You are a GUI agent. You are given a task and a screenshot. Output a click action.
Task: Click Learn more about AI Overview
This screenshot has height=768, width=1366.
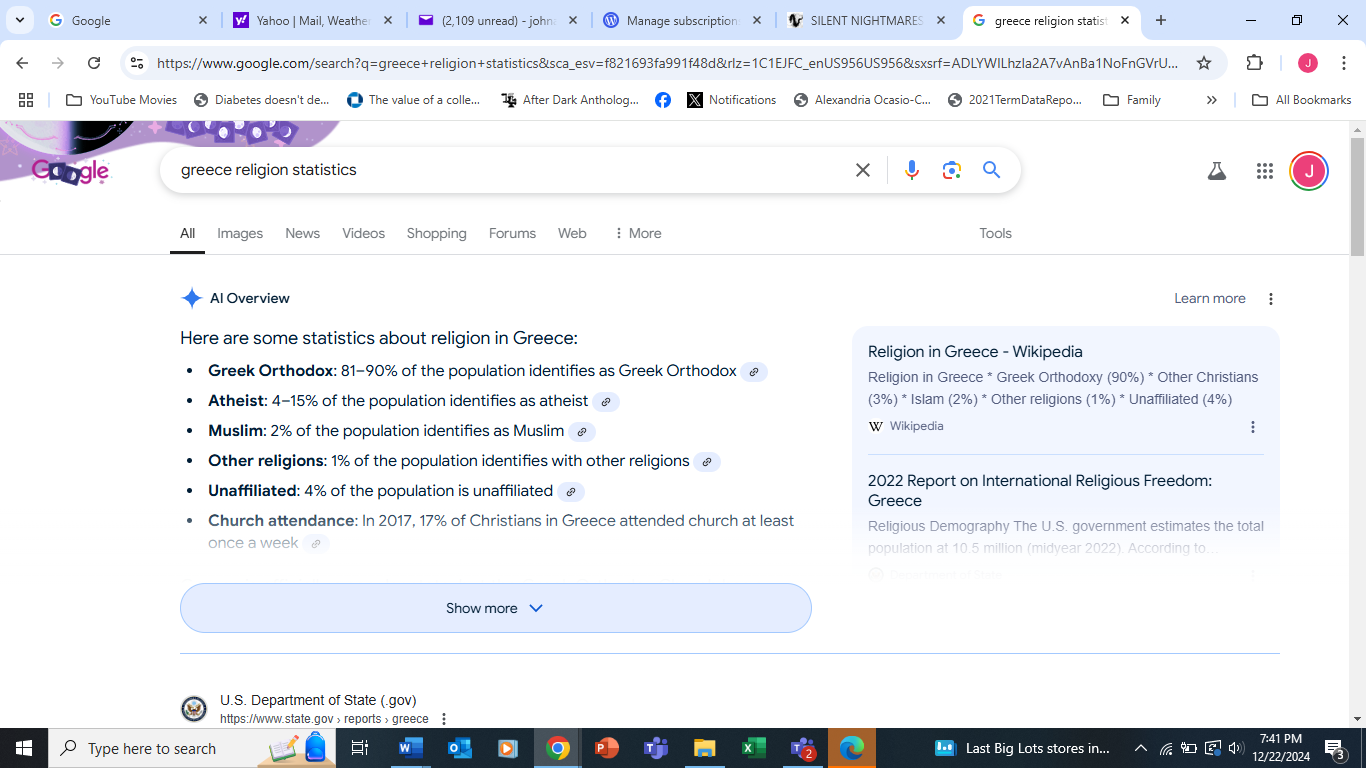1209,299
